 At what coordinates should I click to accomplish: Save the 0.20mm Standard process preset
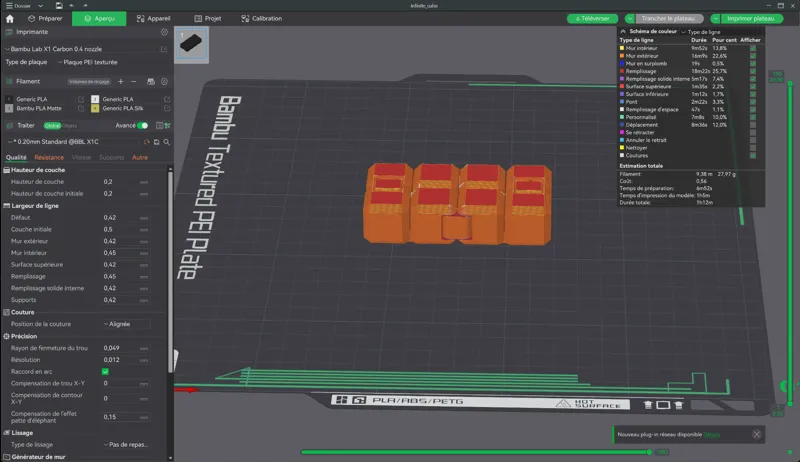coord(157,142)
